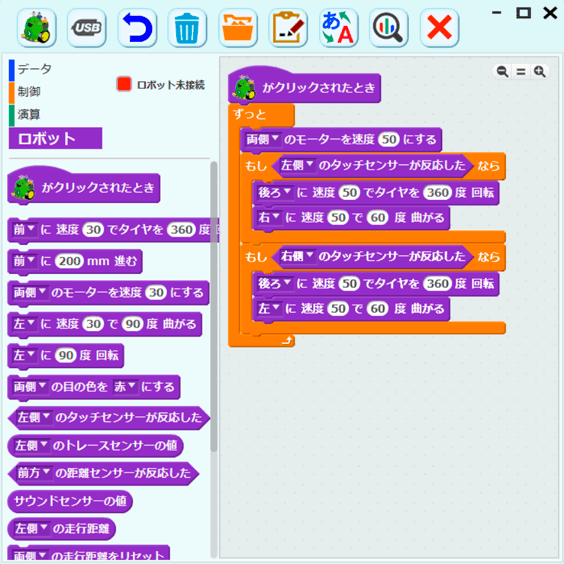Image resolution: width=564 pixels, height=564 pixels.
Task: Open 前方 dropdown in 距離センサー block
Action: point(34,473)
